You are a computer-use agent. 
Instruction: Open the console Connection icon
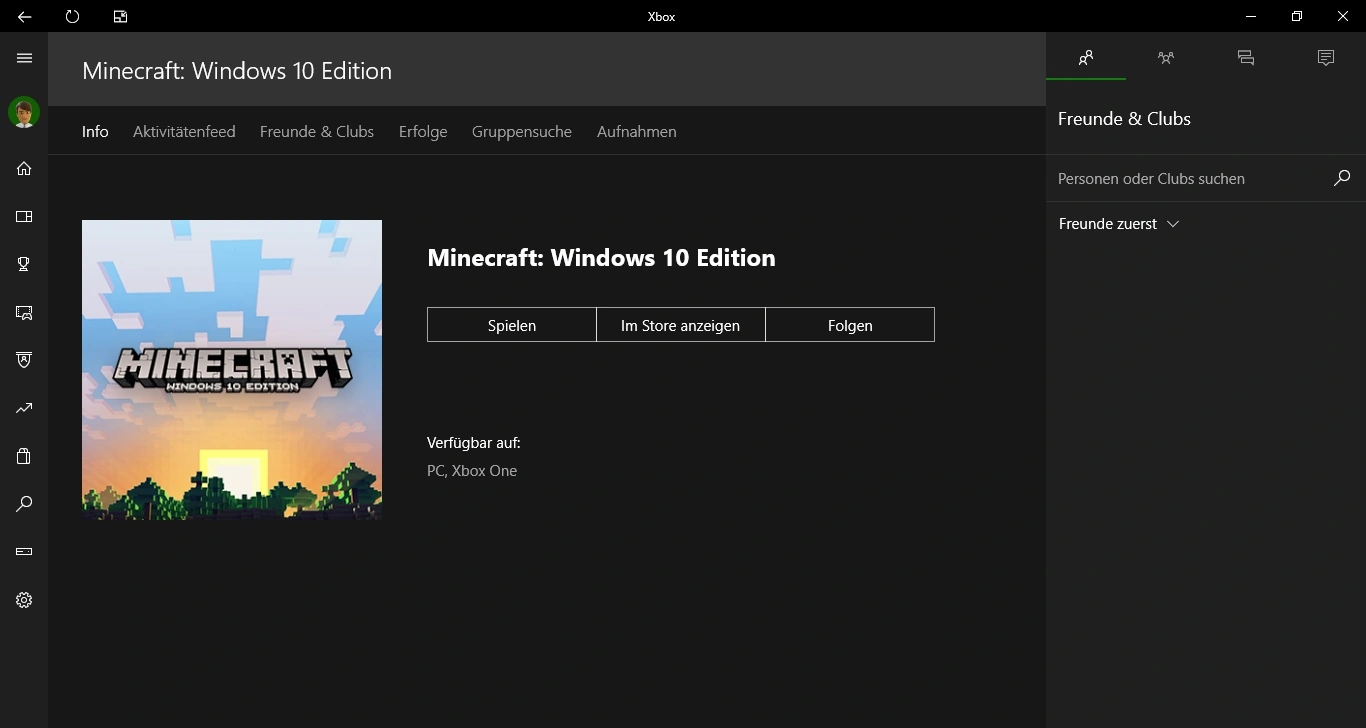click(24, 552)
